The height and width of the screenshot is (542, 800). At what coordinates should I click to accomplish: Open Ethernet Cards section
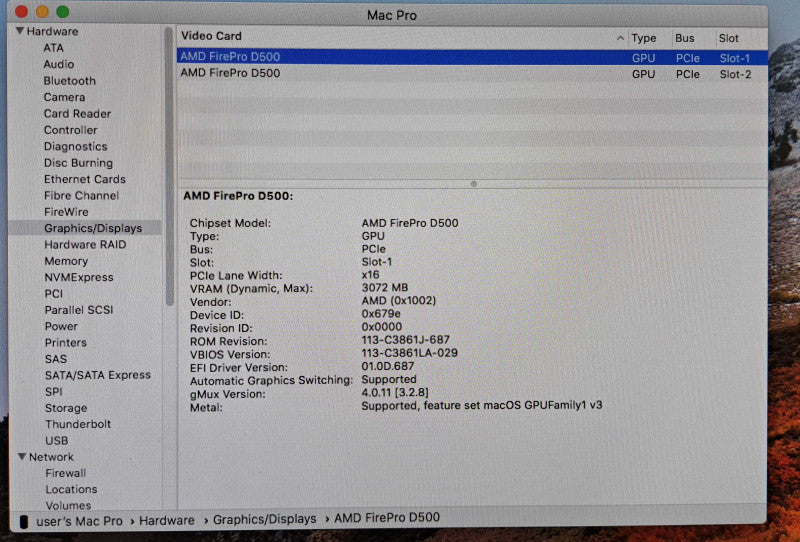[85, 179]
